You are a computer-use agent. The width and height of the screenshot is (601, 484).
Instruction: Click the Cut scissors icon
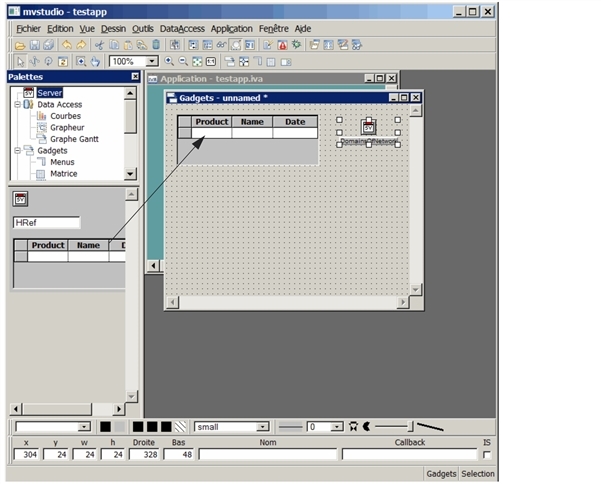pyautogui.click(x=99, y=45)
